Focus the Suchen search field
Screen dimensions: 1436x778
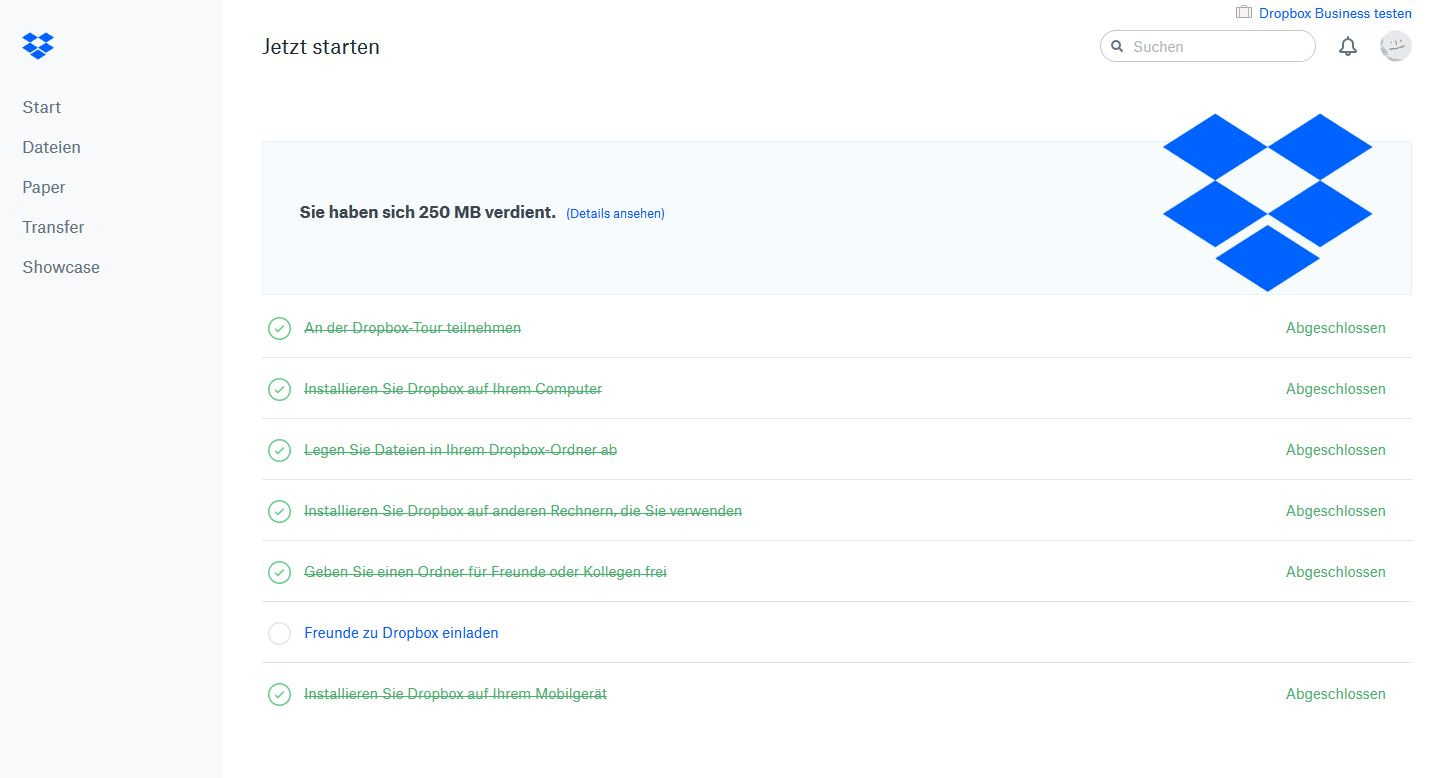pyautogui.click(x=1208, y=46)
